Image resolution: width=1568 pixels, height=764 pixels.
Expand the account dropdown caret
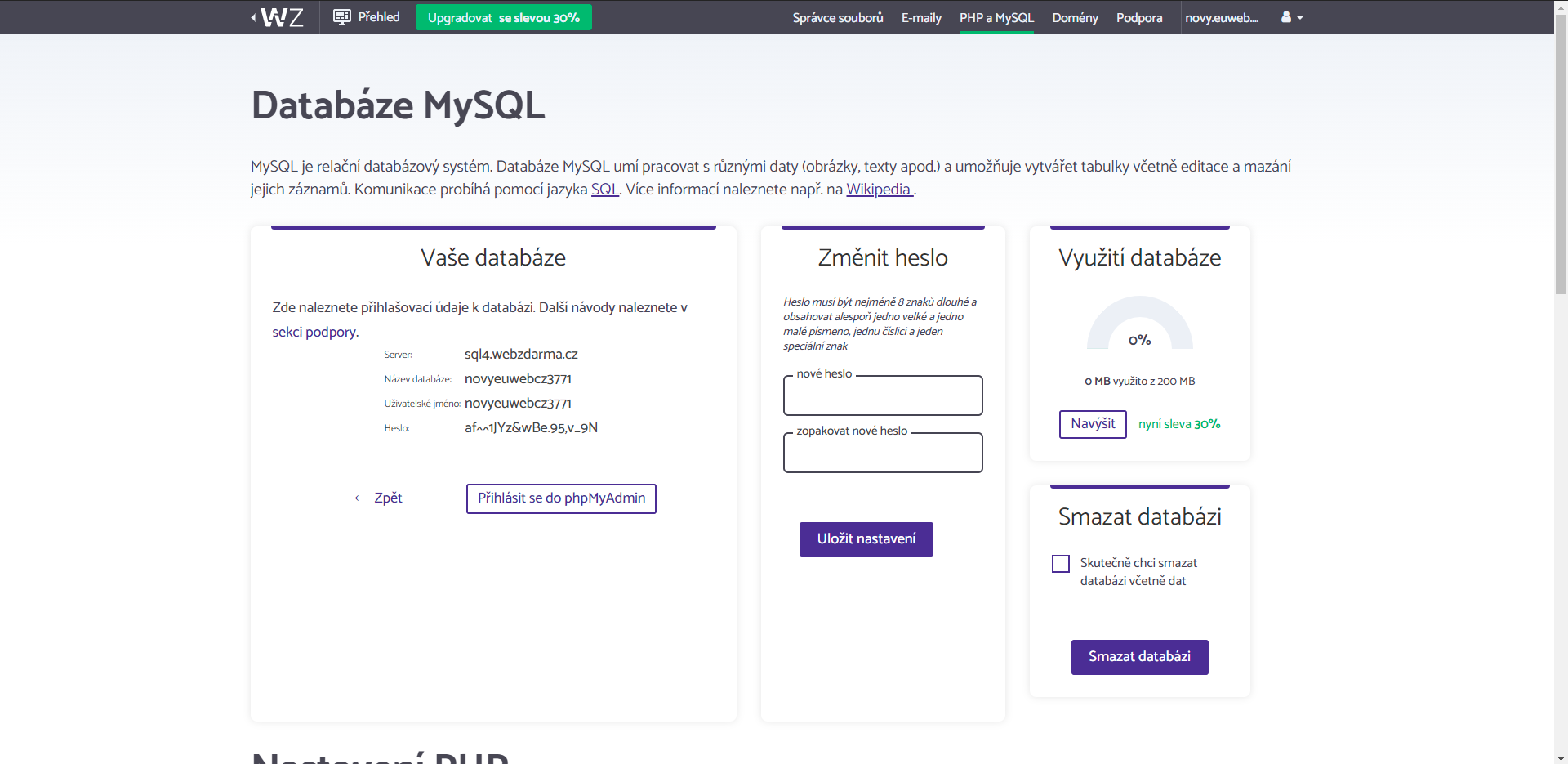1300,17
